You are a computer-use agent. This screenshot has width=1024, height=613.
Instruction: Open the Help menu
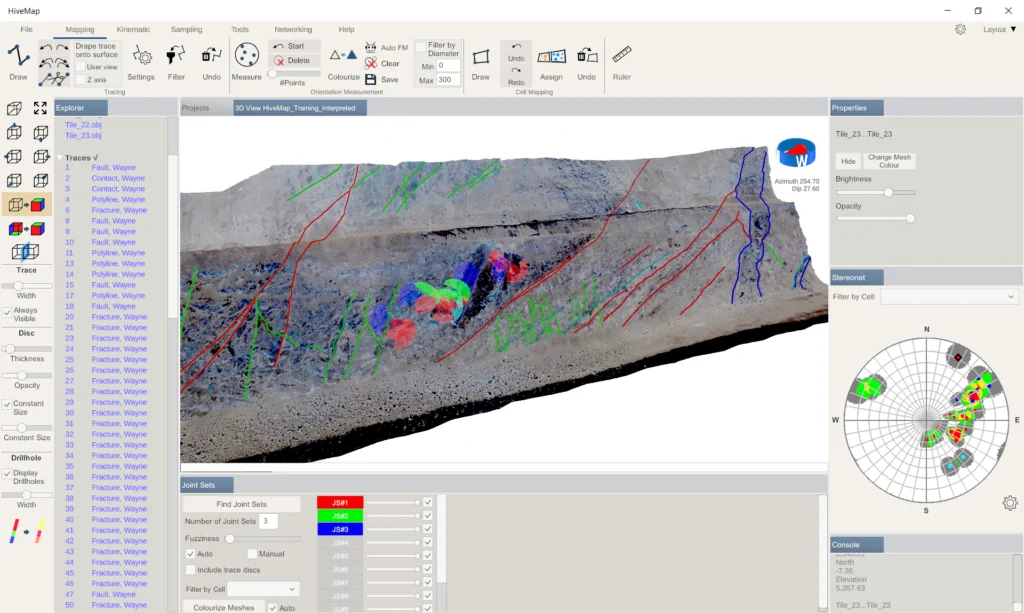(x=346, y=29)
